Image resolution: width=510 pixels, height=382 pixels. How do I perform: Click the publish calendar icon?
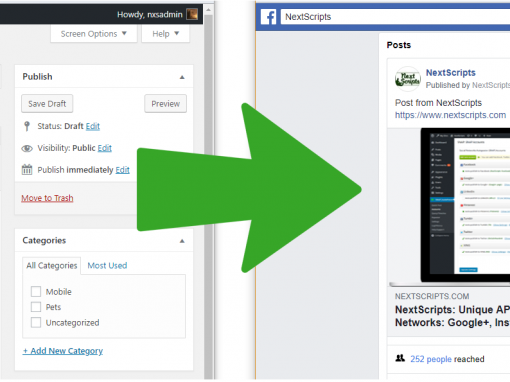pyautogui.click(x=27, y=170)
